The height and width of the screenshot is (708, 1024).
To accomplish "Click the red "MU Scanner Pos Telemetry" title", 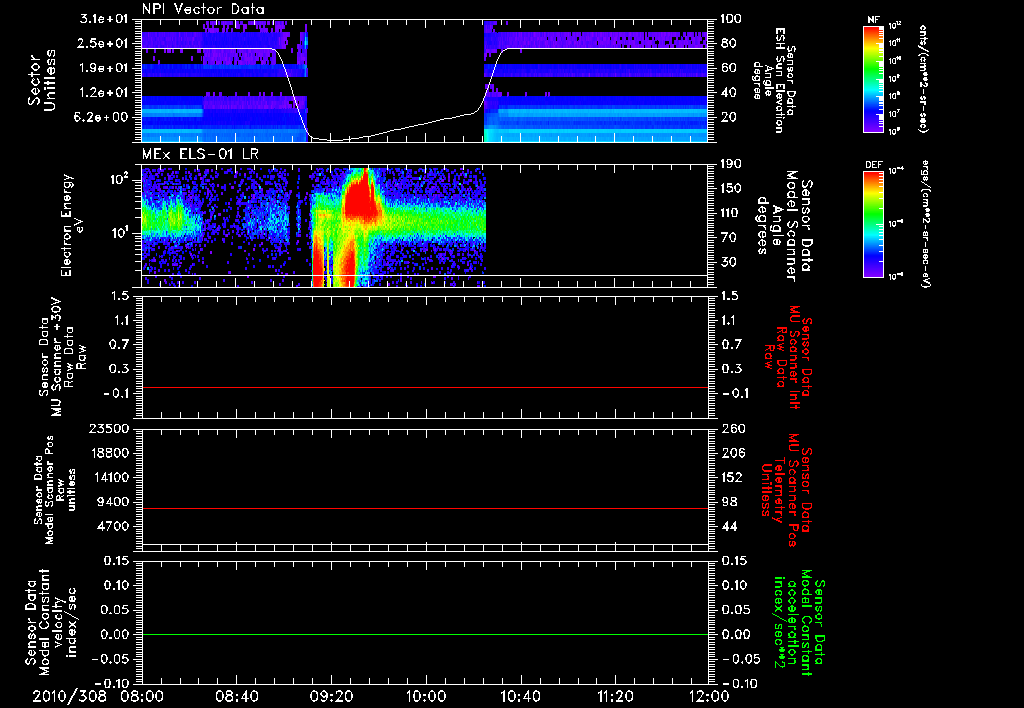I will point(786,490).
